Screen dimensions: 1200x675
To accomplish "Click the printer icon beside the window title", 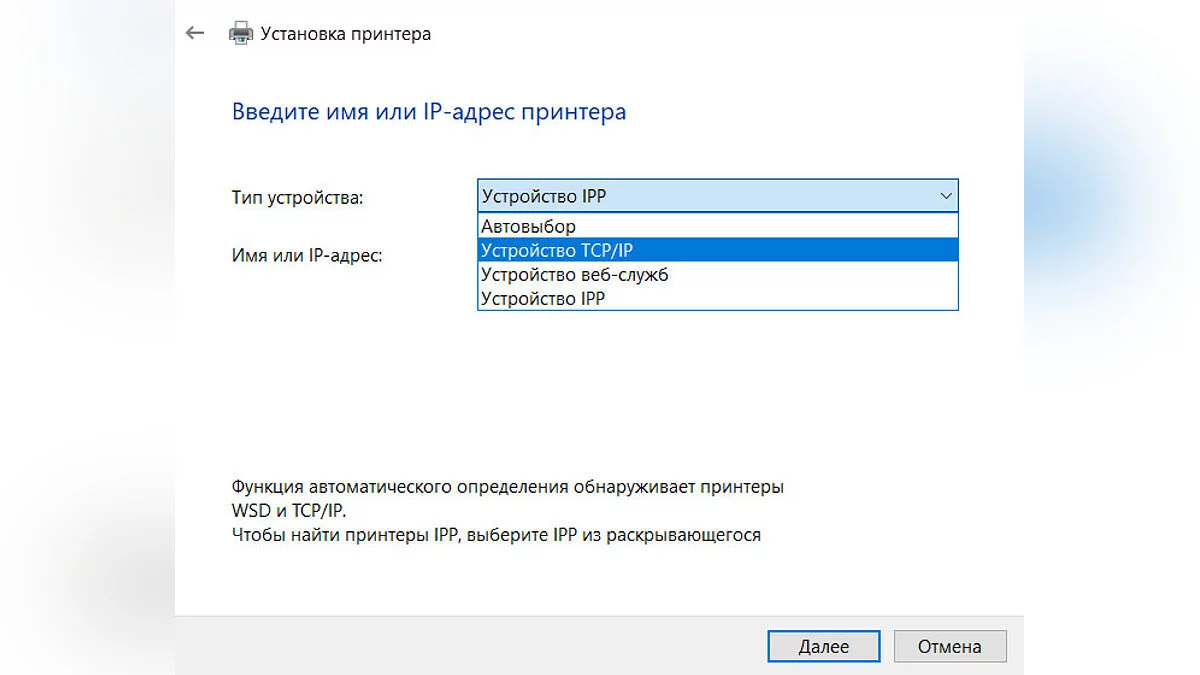I will tap(240, 34).
